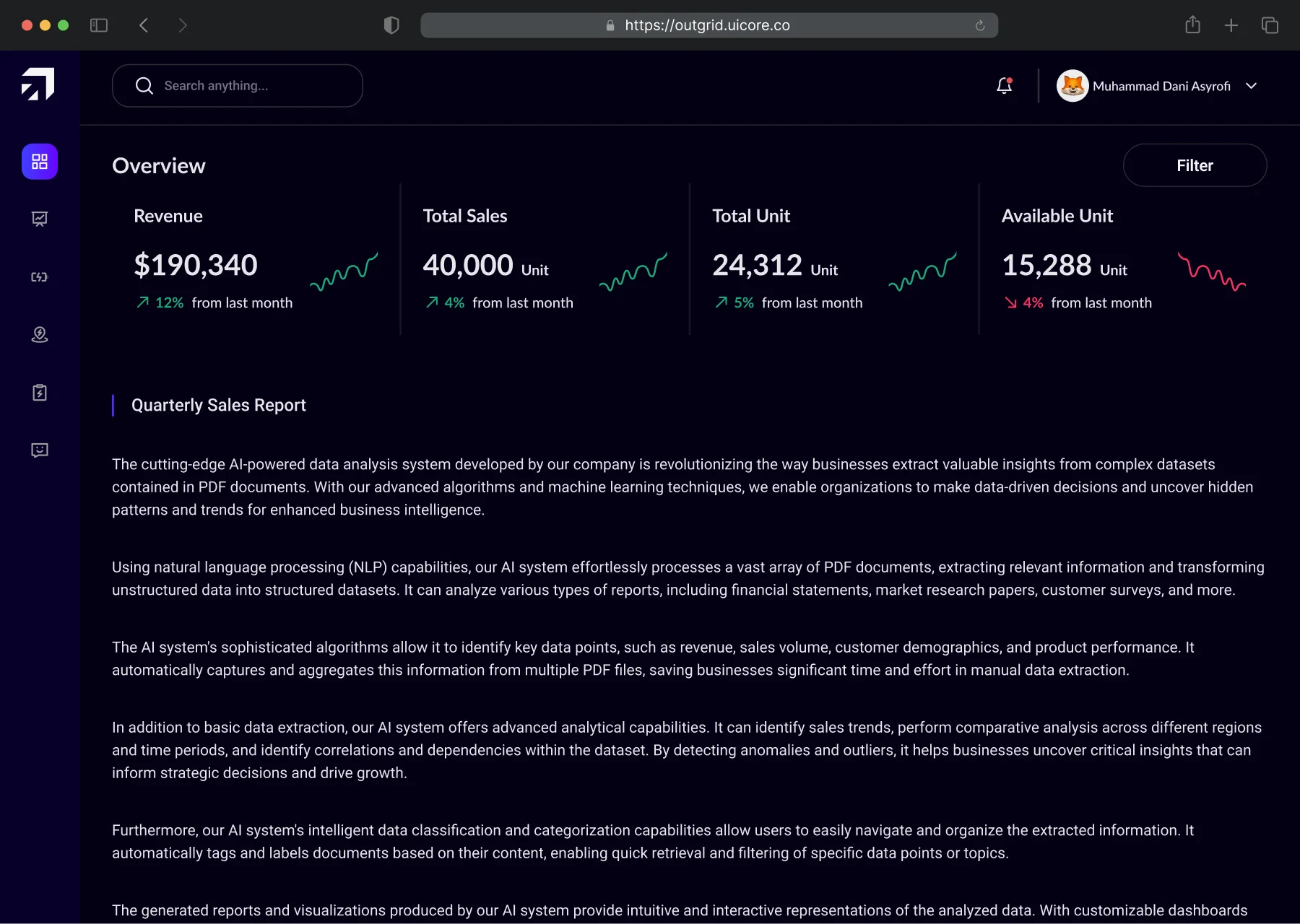1300x924 pixels.
Task: Click the Filter button
Action: point(1195,165)
